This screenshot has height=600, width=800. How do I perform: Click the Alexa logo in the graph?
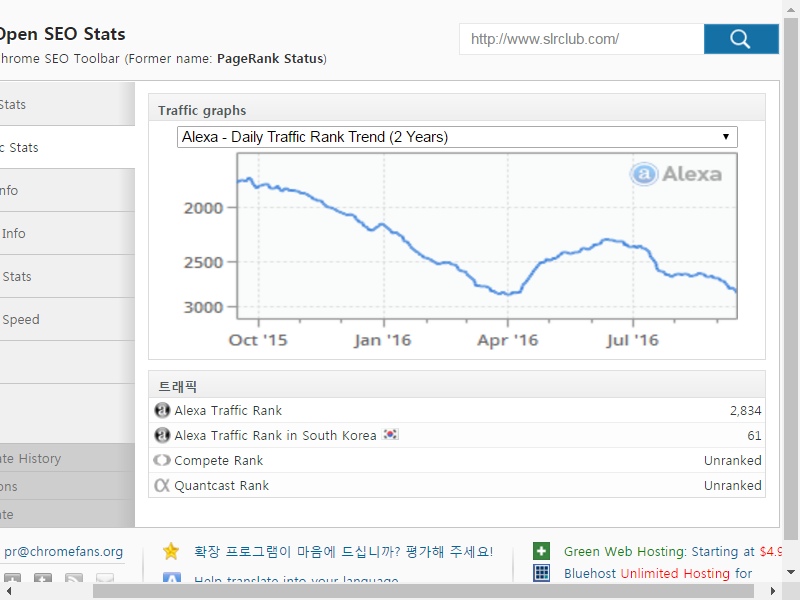tap(676, 174)
